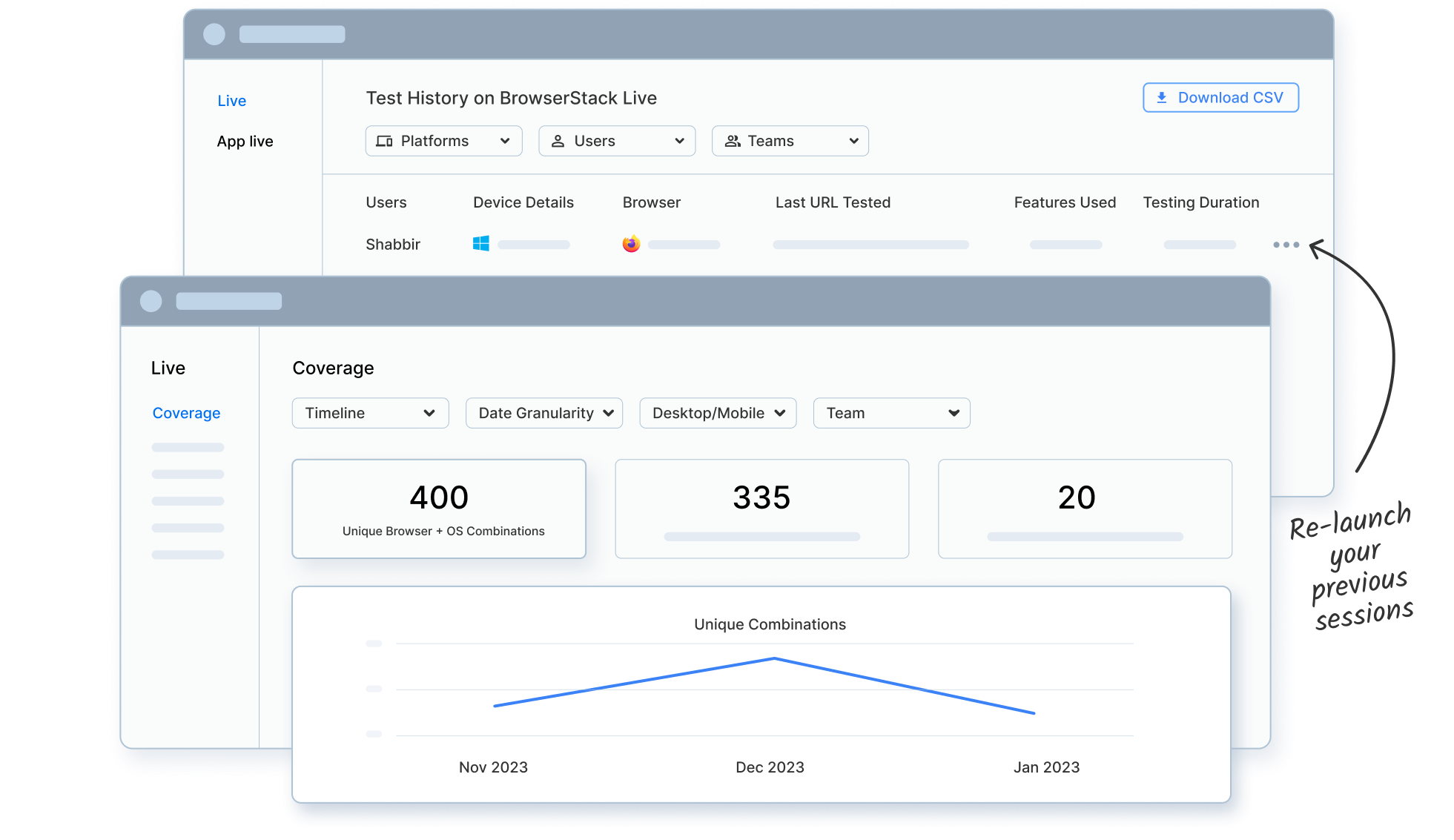Open the Timeline dropdown
Screen dimensions: 1454x840
pyautogui.click(x=370, y=413)
